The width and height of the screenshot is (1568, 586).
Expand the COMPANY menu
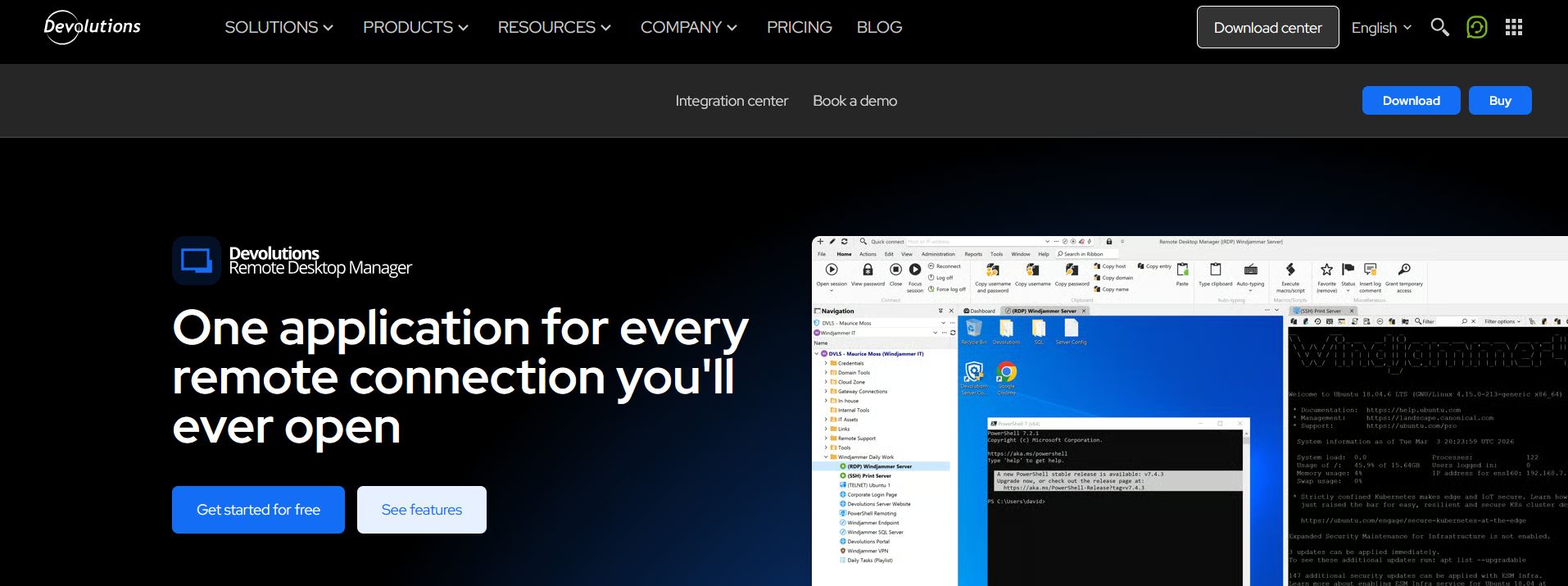coord(689,27)
